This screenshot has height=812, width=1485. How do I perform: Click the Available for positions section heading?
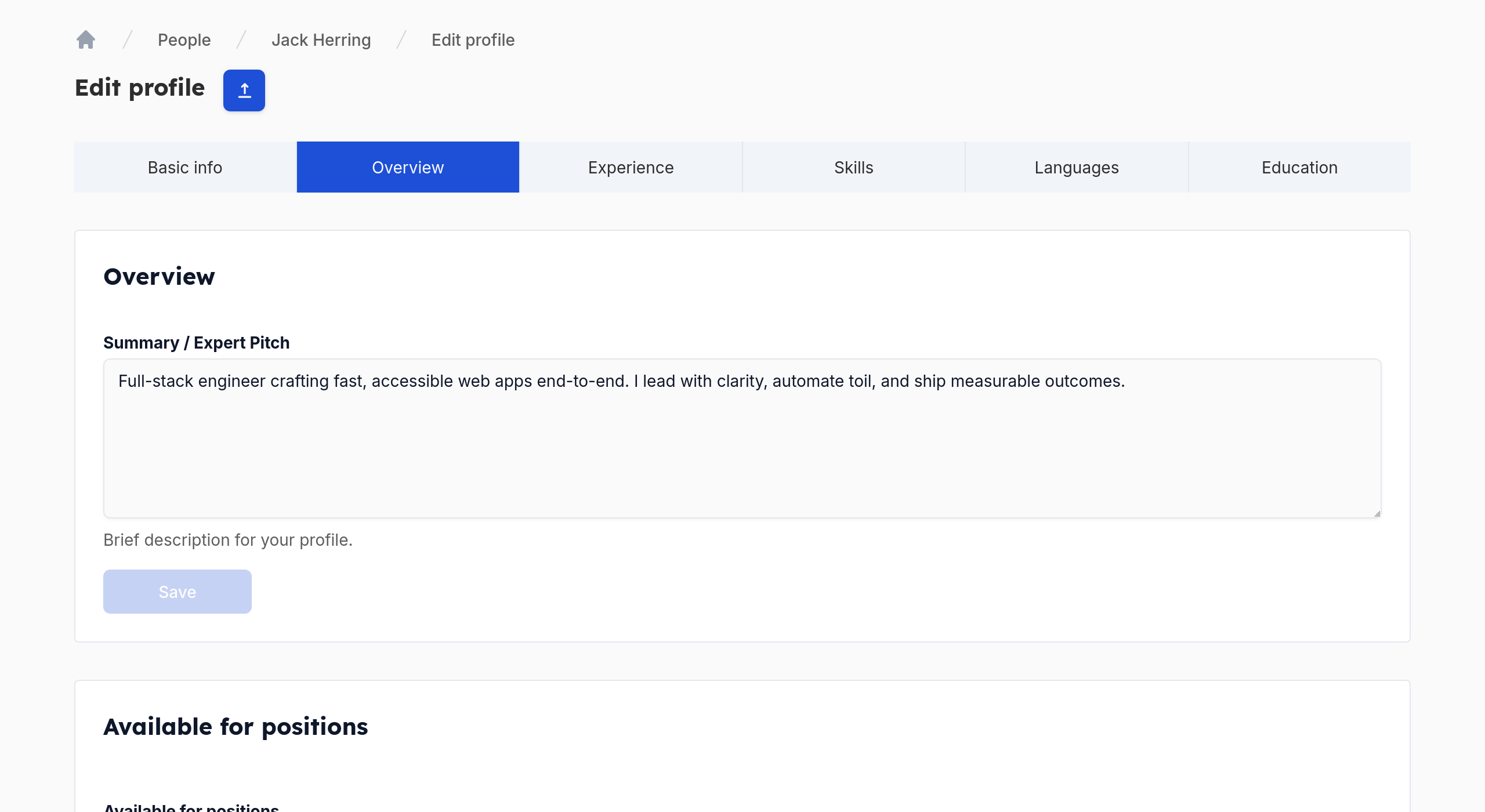(236, 727)
